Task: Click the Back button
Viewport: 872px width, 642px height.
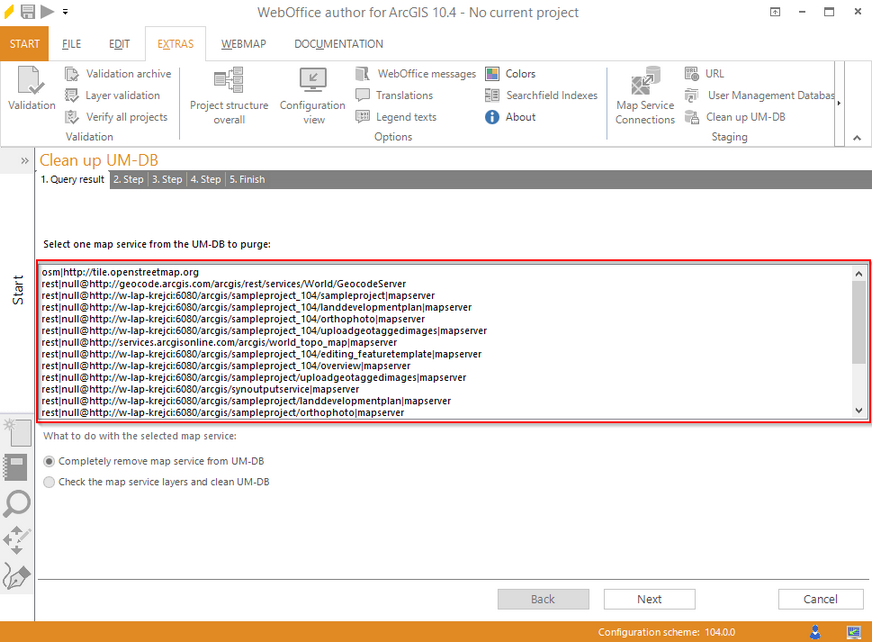Action: tap(543, 599)
